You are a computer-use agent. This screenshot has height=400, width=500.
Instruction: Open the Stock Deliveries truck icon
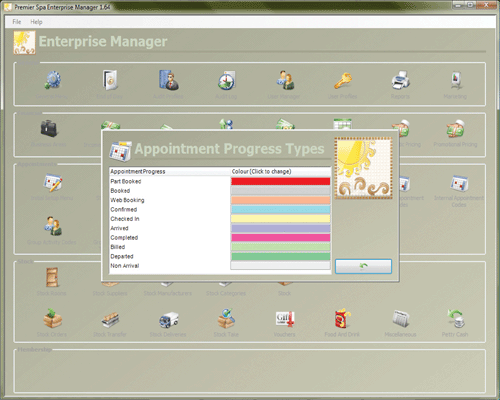(x=168, y=320)
